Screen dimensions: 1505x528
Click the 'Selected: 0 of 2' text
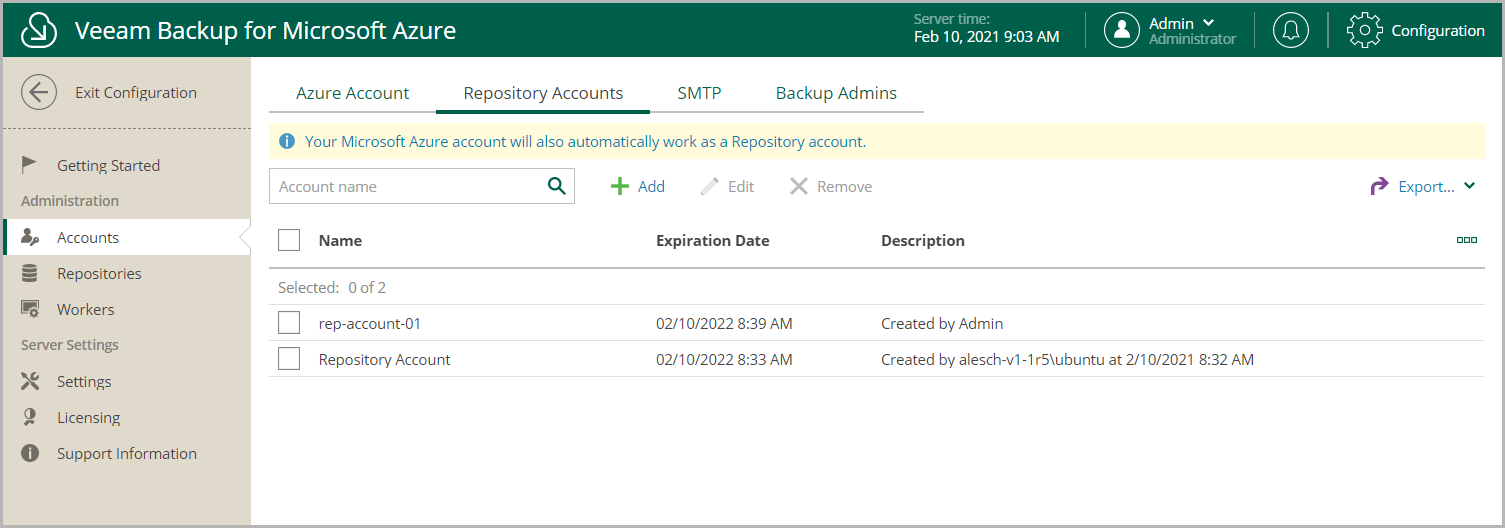(x=332, y=287)
